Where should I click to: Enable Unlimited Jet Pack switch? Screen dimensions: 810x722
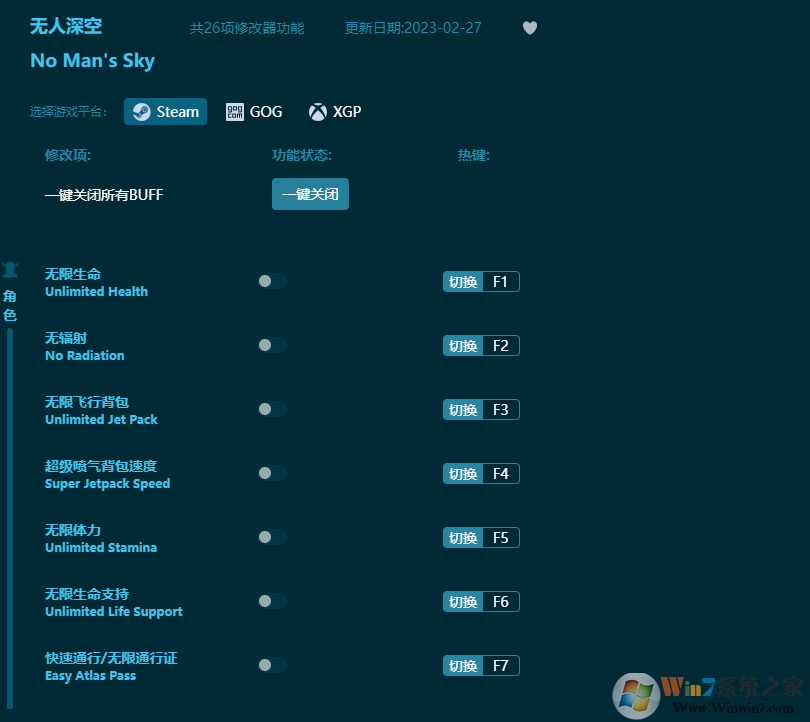(272, 409)
